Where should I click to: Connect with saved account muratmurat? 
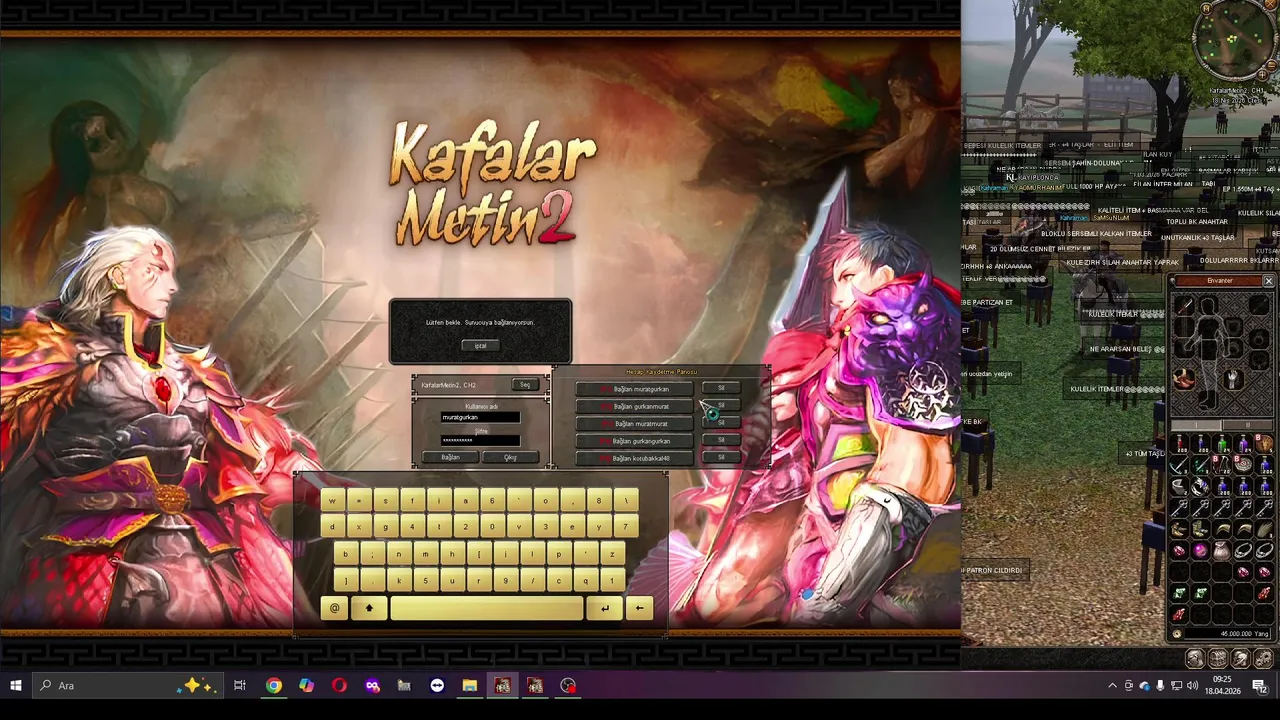point(634,423)
